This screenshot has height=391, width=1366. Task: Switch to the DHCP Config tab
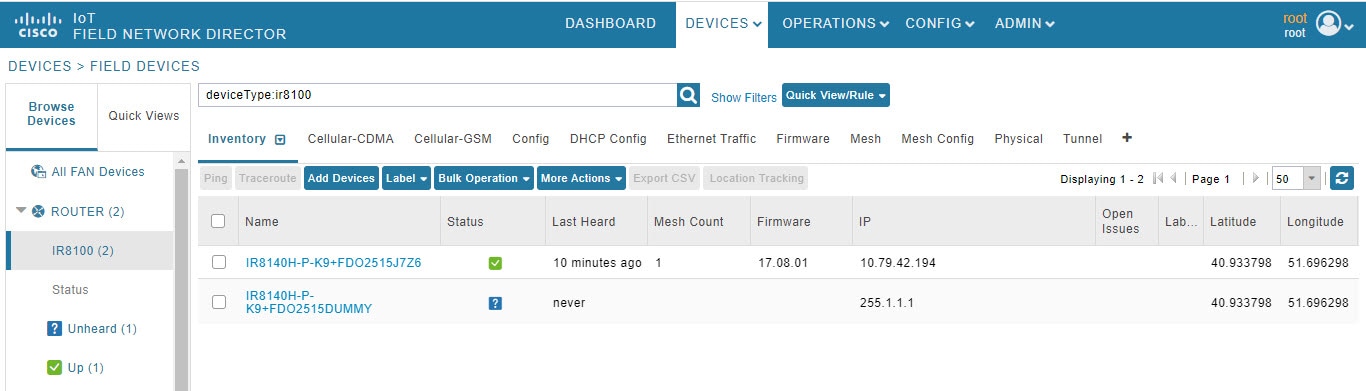pyautogui.click(x=608, y=139)
